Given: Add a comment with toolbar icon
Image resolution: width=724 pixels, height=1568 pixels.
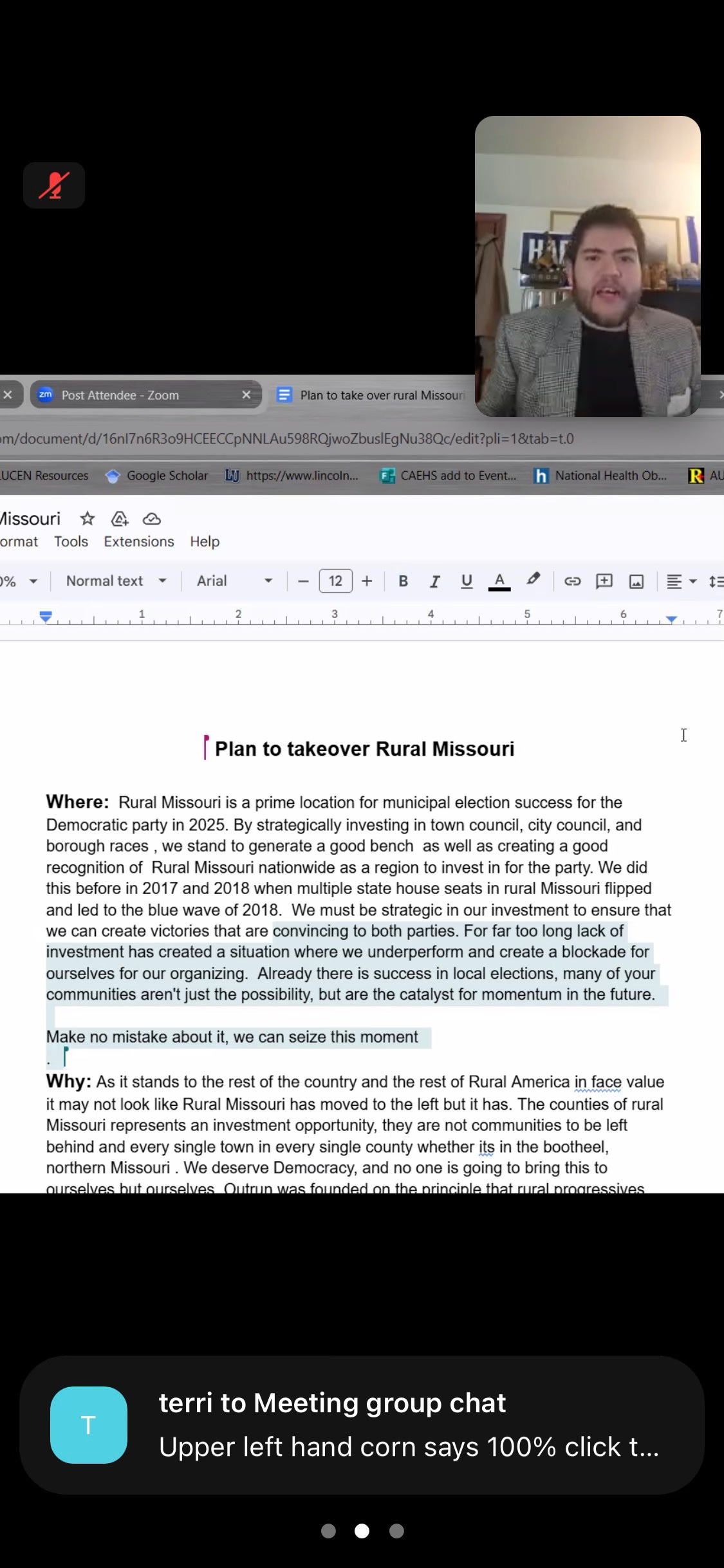Looking at the screenshot, I should tap(604, 581).
